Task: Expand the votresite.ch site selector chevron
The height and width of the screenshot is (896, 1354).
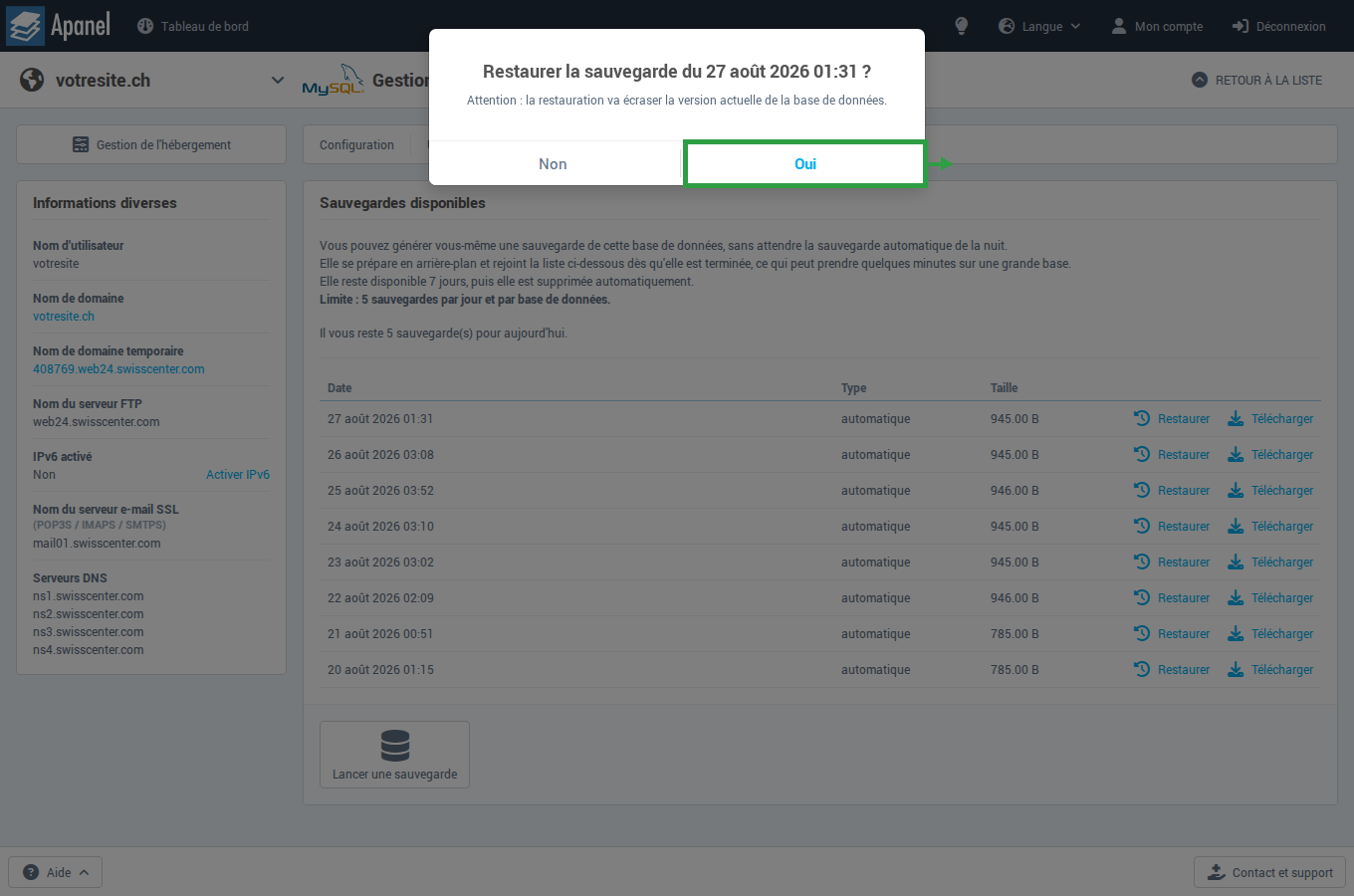Action: point(278,80)
